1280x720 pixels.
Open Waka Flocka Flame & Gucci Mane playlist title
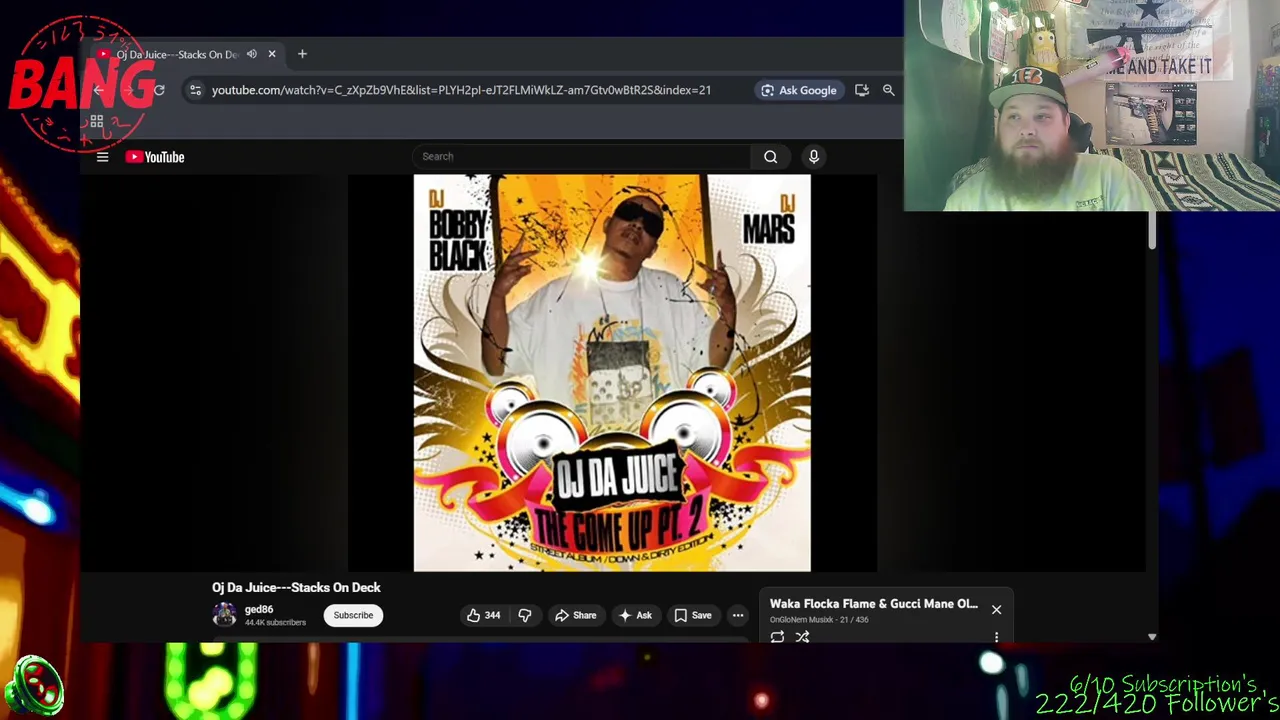coord(874,604)
